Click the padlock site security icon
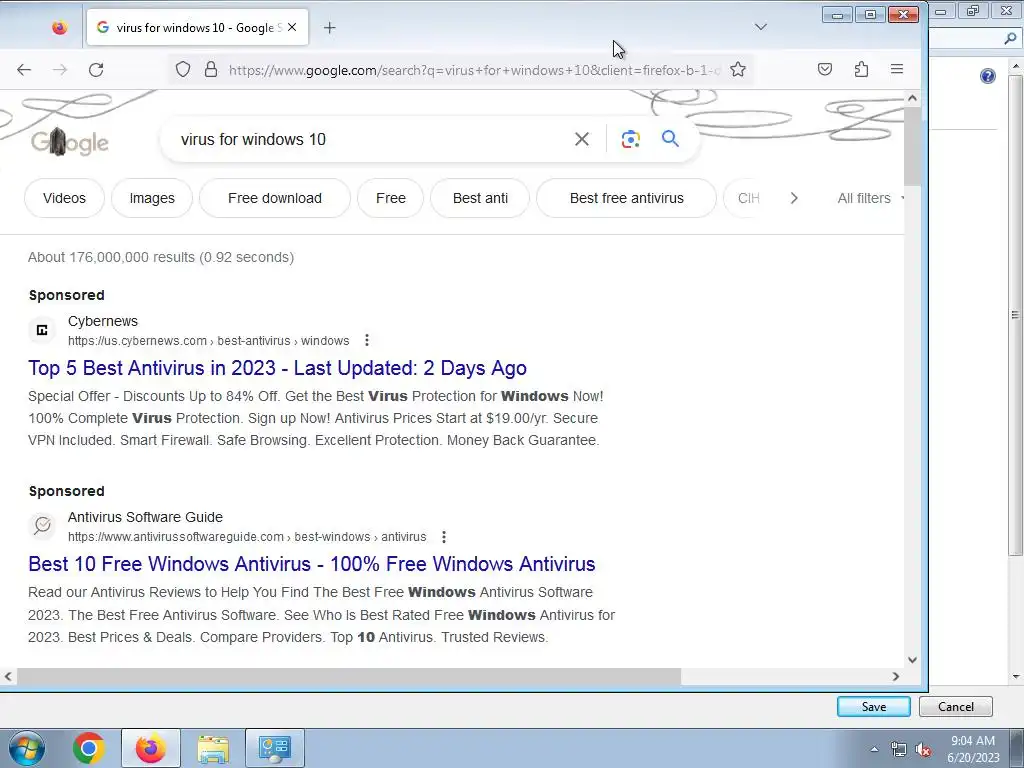 tap(211, 69)
